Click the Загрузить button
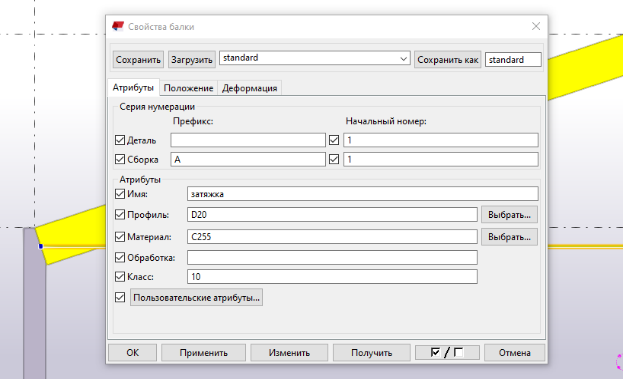Viewport: 623px width, 379px height. click(192, 60)
